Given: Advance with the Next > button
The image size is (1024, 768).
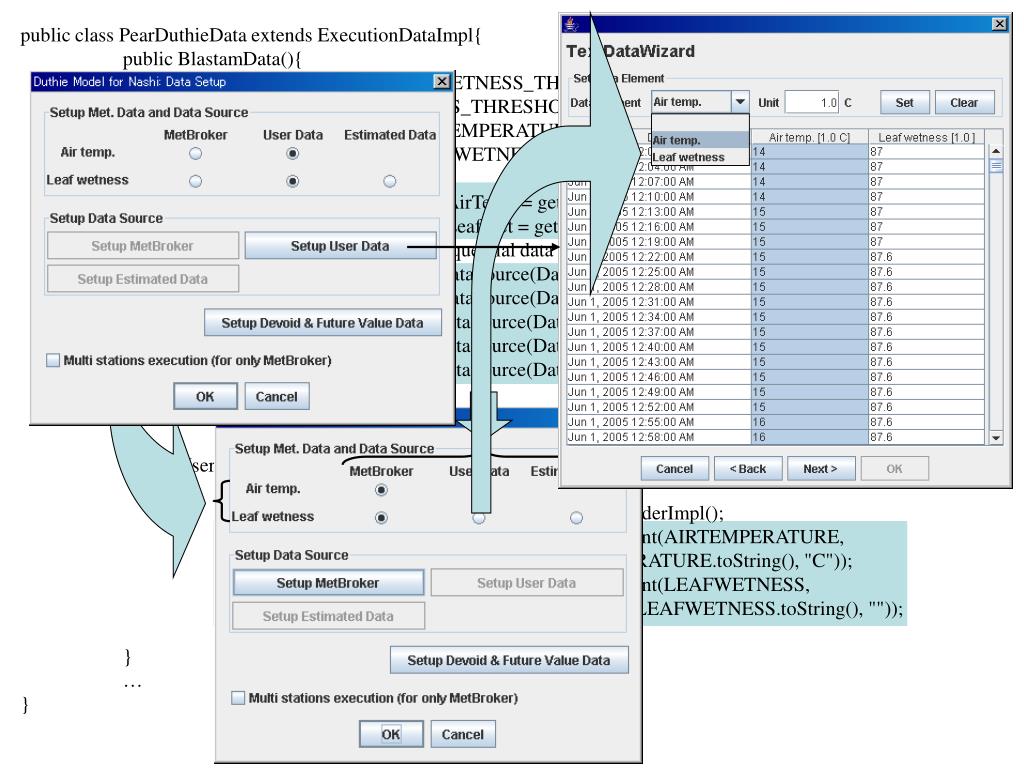Looking at the screenshot, I should tap(820, 468).
